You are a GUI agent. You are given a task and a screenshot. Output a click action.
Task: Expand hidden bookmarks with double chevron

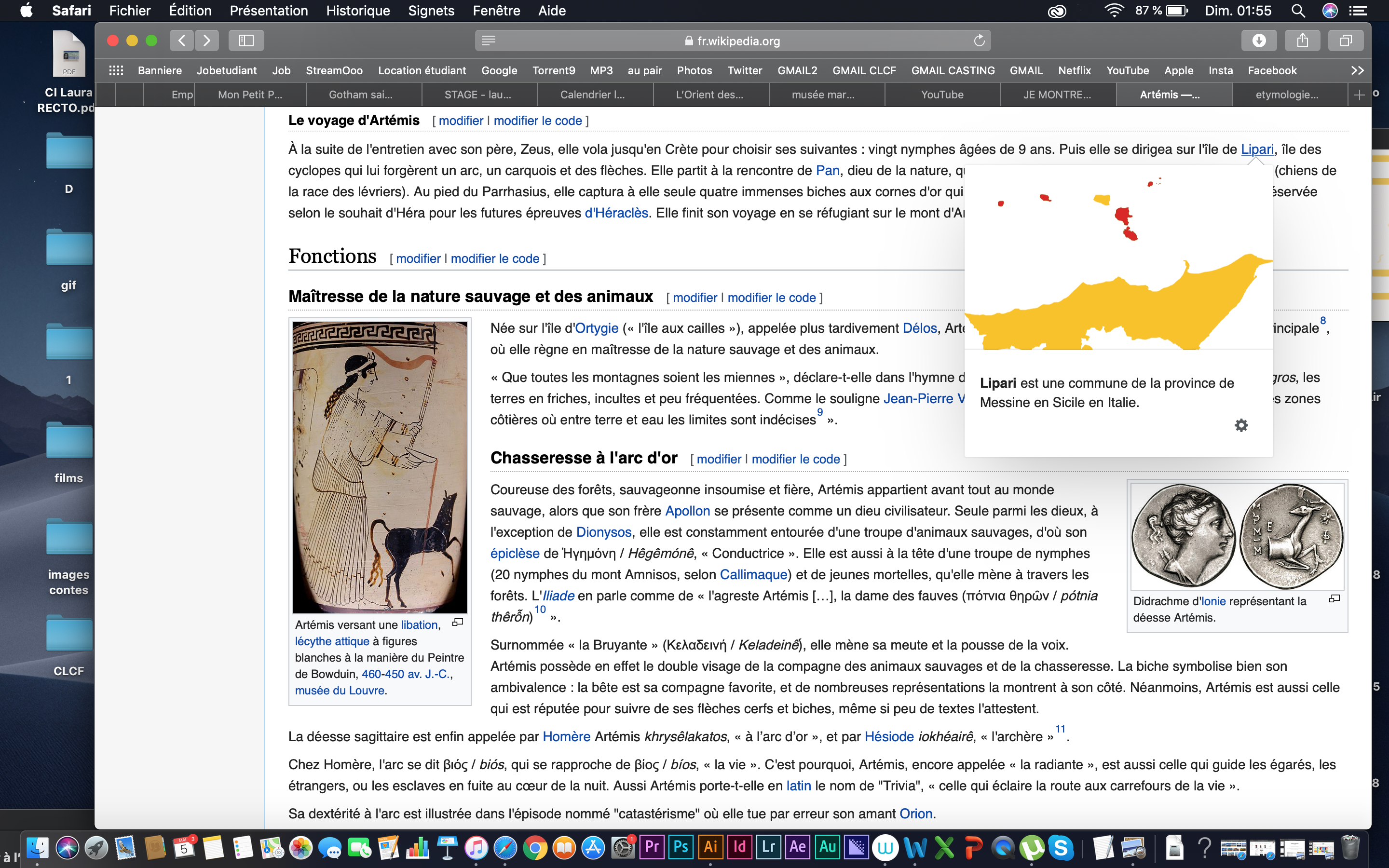(1357, 70)
